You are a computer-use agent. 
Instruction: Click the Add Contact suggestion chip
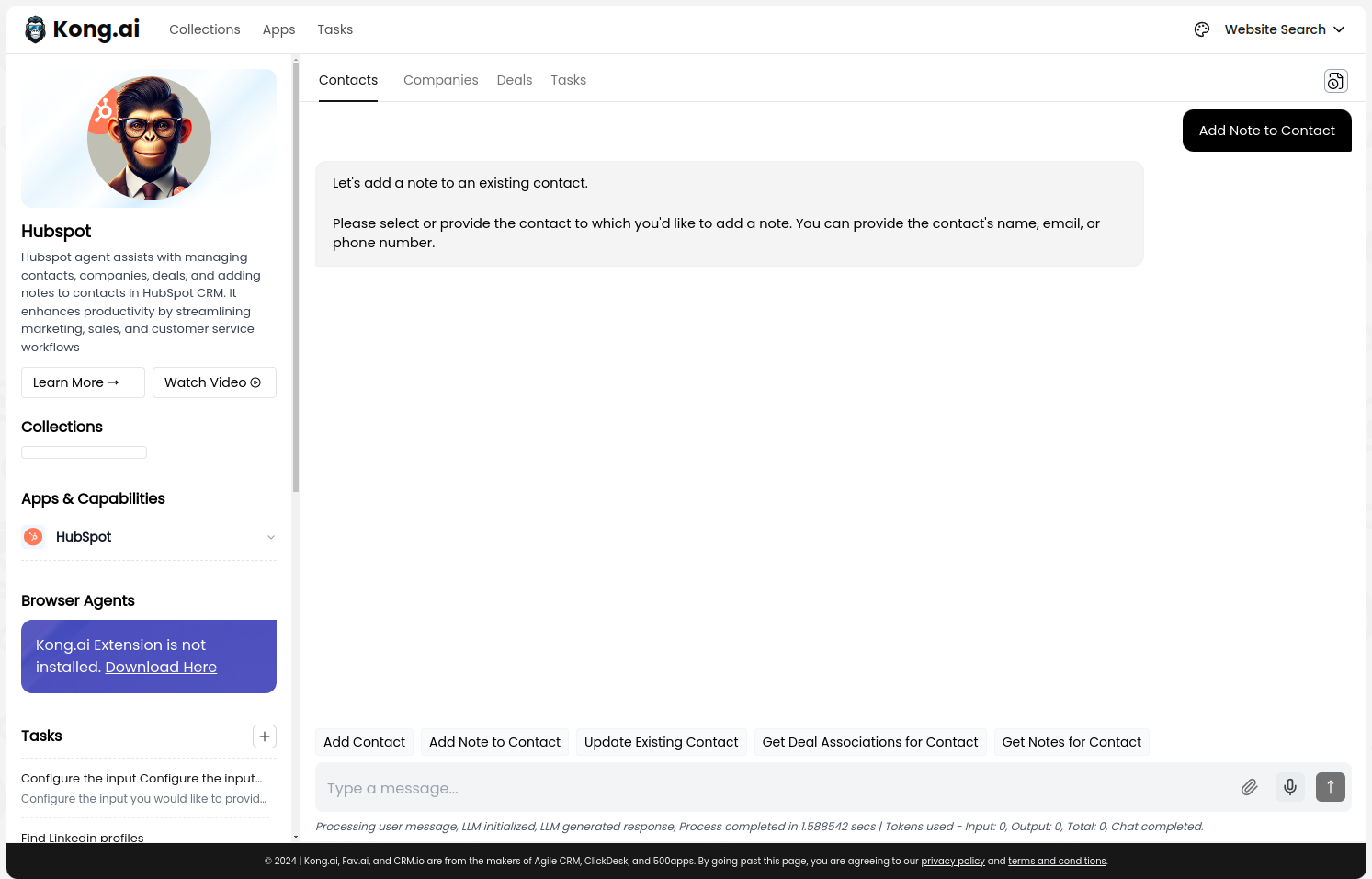coord(364,742)
